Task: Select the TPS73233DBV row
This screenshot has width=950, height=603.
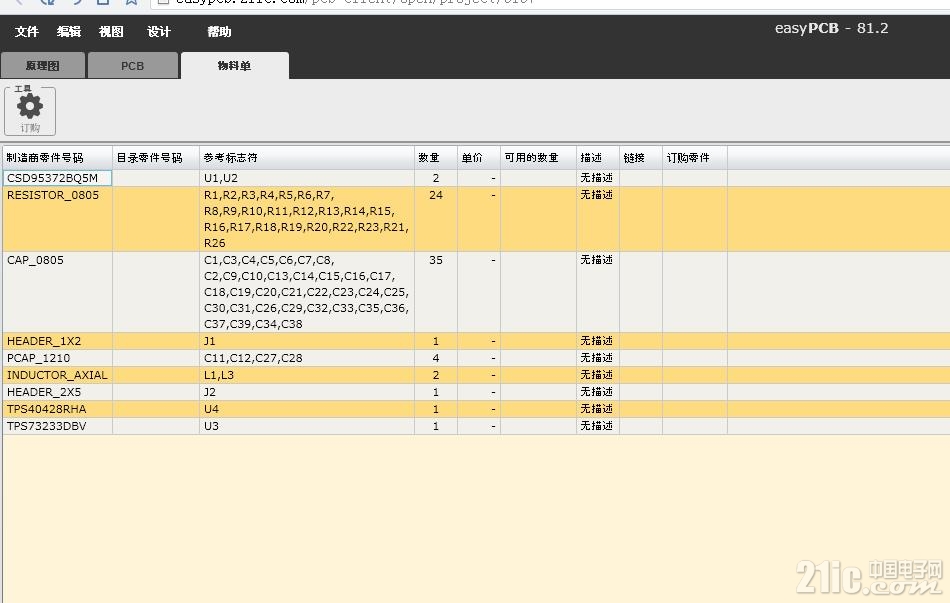Action: pyautogui.click(x=476, y=426)
